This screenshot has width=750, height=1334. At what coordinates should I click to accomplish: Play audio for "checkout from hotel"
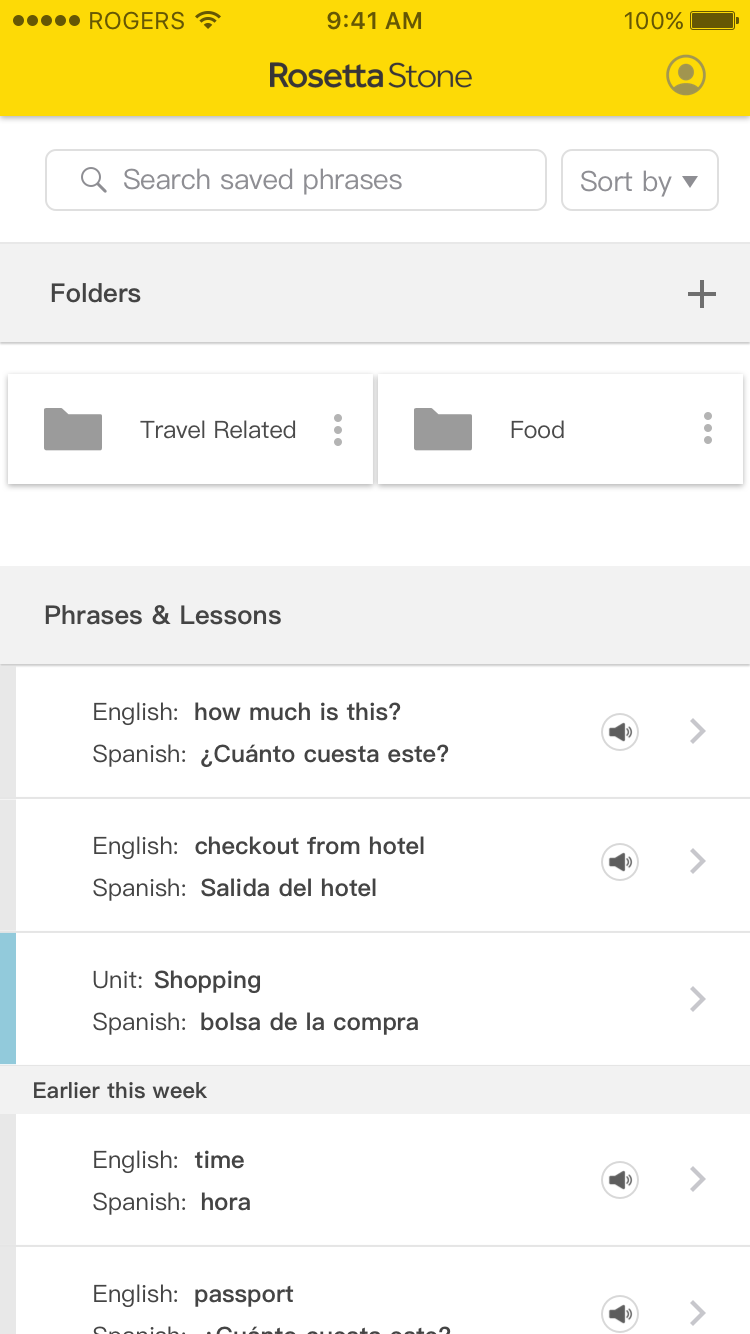(620, 861)
